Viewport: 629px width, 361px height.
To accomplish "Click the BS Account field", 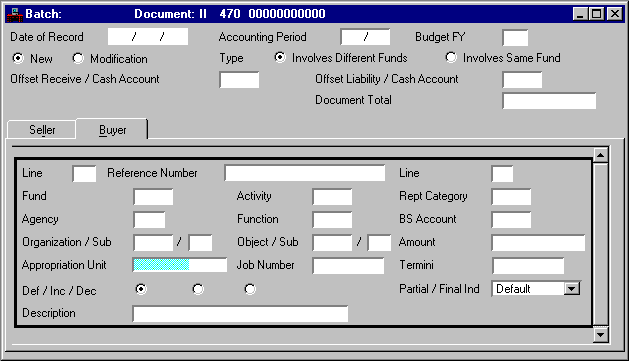I will (511, 220).
